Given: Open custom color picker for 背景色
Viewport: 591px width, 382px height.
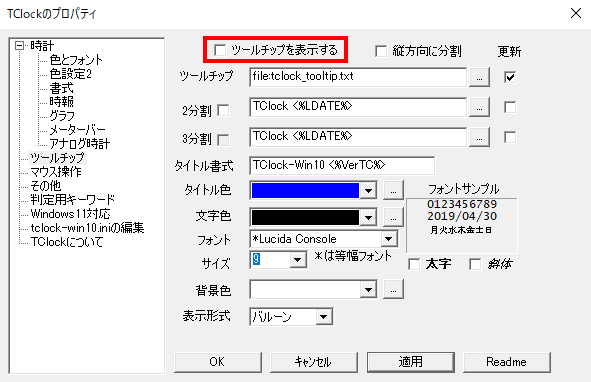Looking at the screenshot, I should (393, 289).
